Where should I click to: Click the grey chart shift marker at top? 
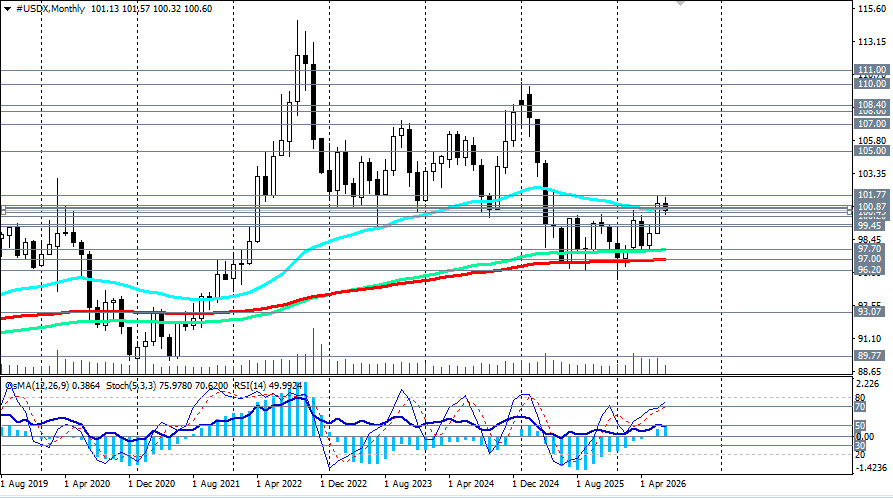(x=680, y=3)
